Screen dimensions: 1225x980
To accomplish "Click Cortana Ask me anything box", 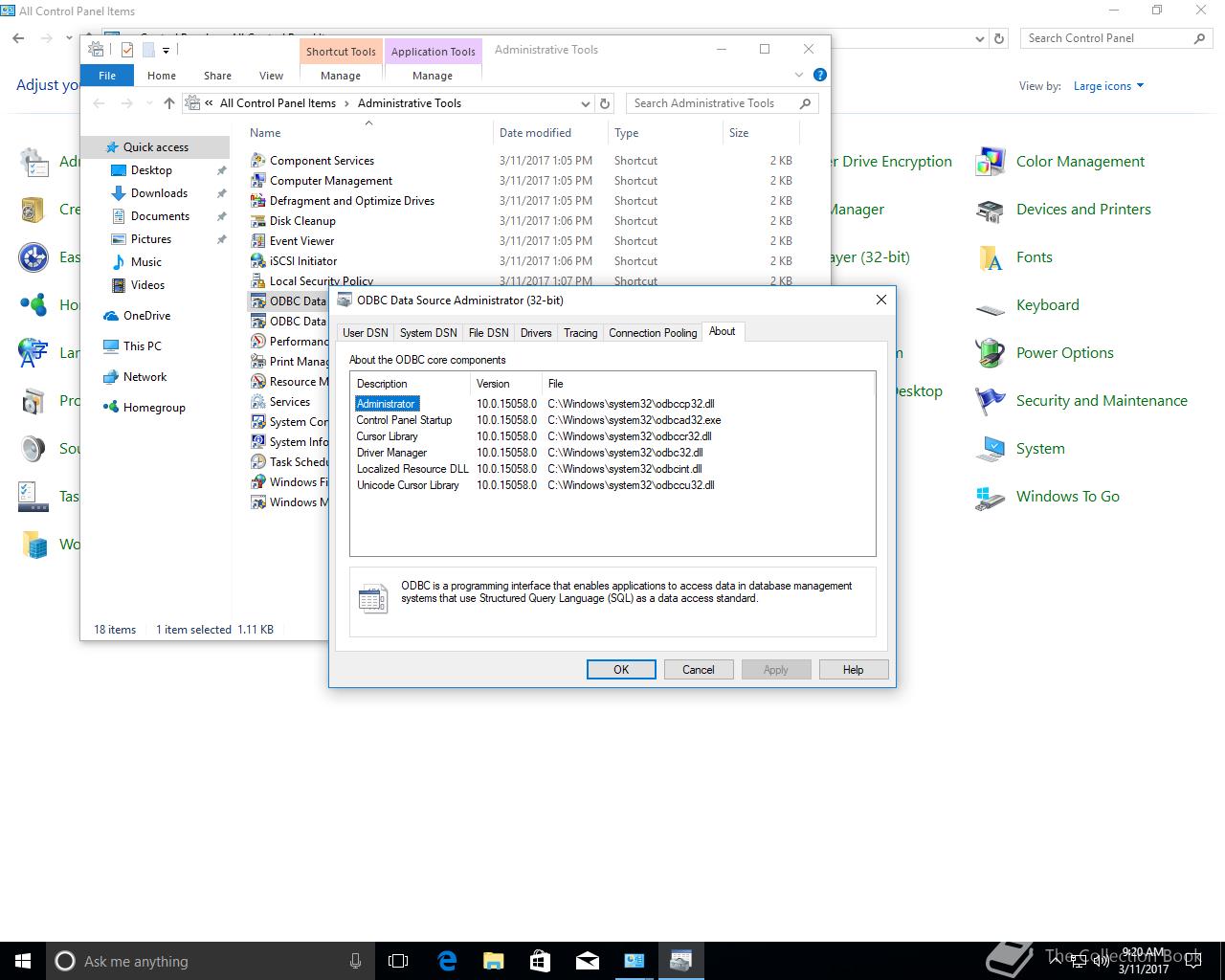I will point(209,961).
